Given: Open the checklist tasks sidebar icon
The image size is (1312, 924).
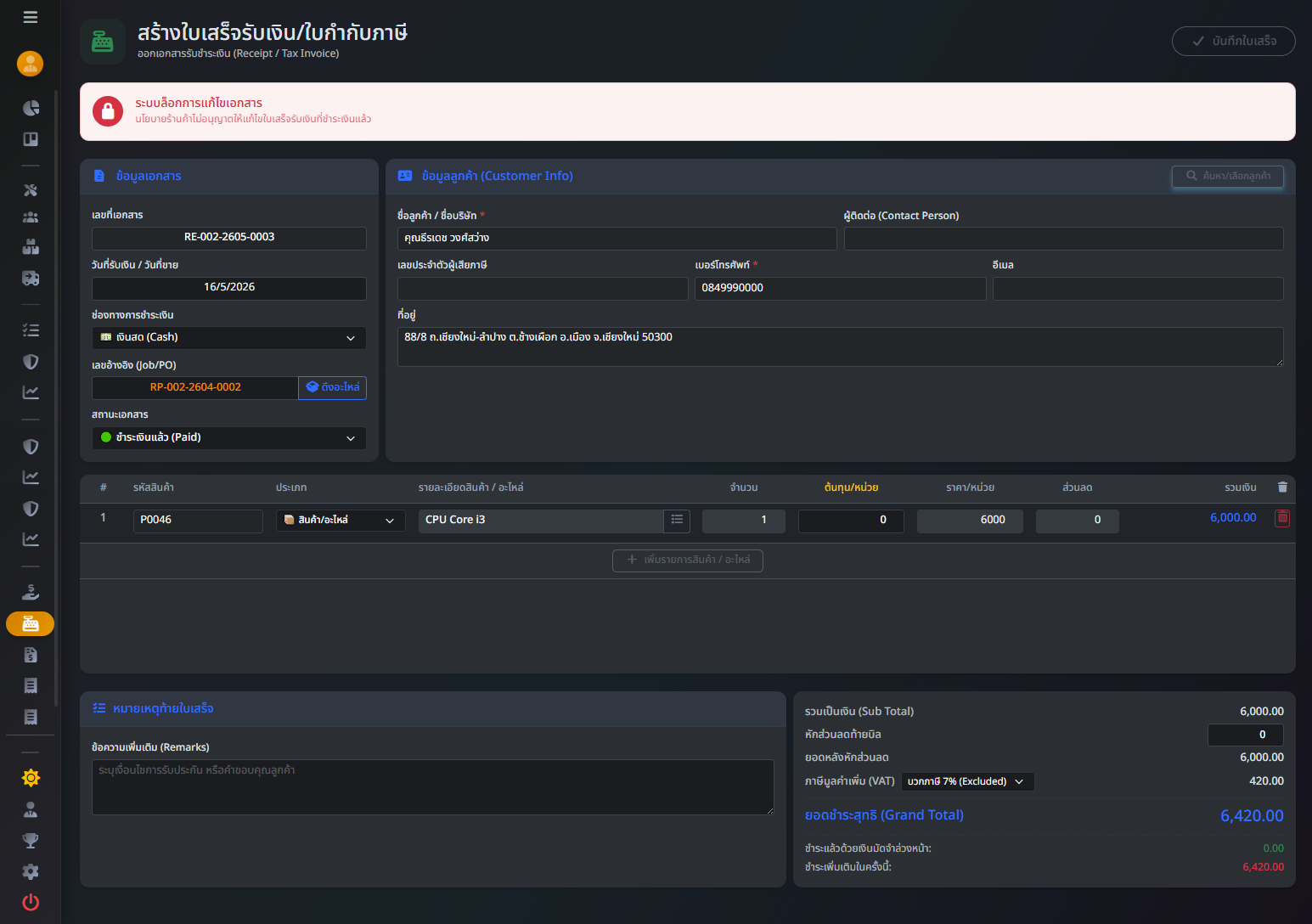Looking at the screenshot, I should (31, 330).
